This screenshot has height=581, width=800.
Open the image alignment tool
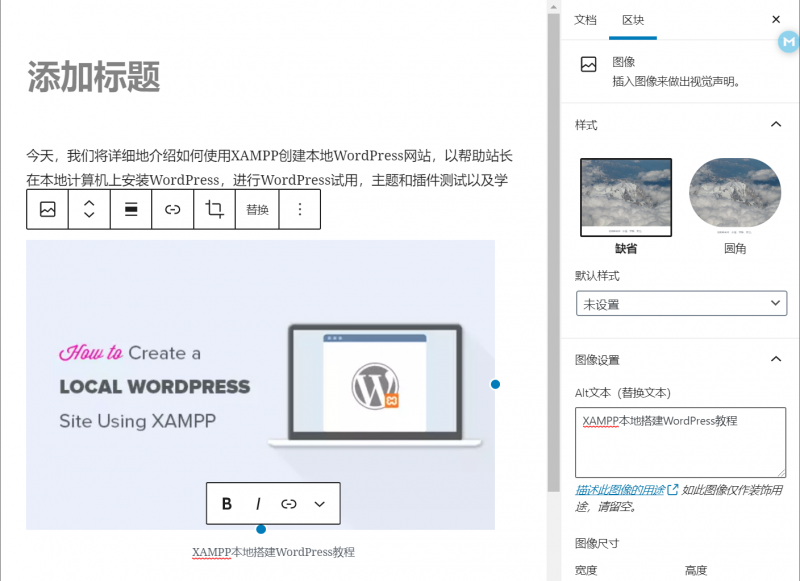131,210
